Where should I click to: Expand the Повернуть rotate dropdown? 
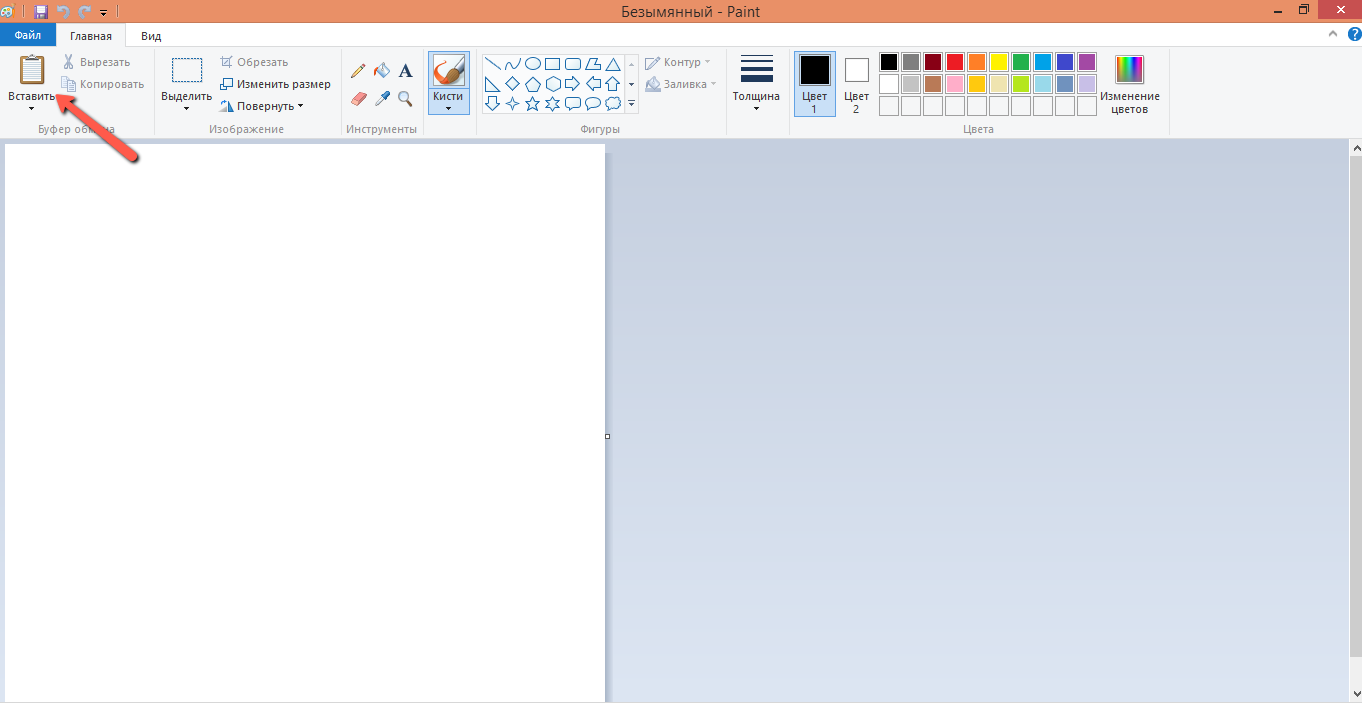coord(263,106)
